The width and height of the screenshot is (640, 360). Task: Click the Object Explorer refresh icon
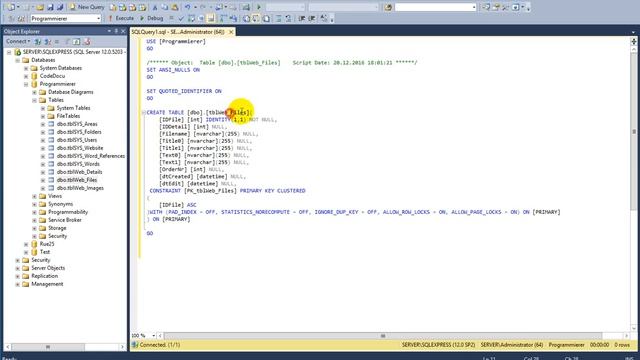click(76, 41)
